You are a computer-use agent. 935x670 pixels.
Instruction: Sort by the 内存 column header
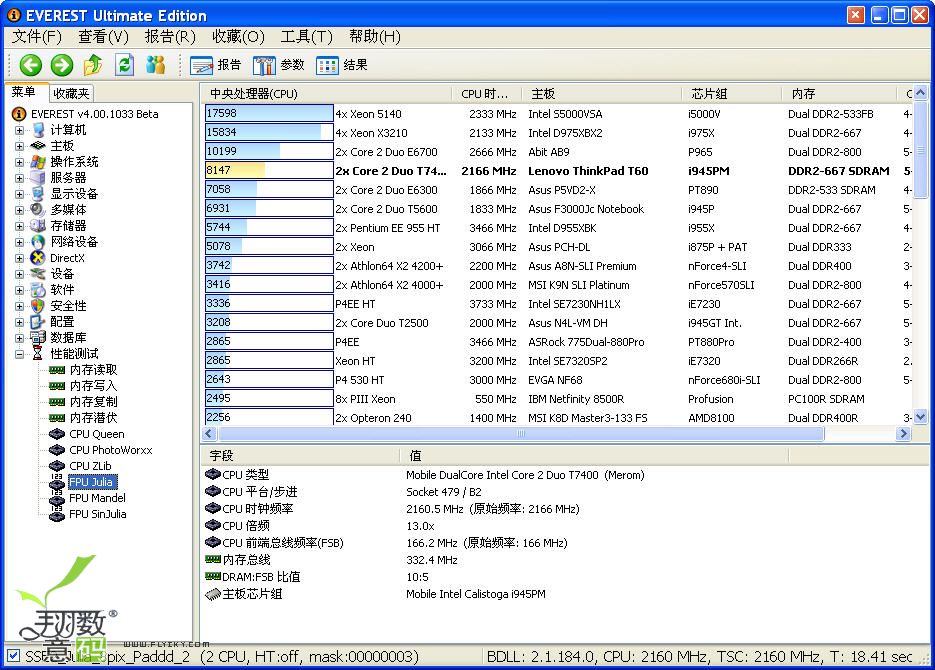839,94
